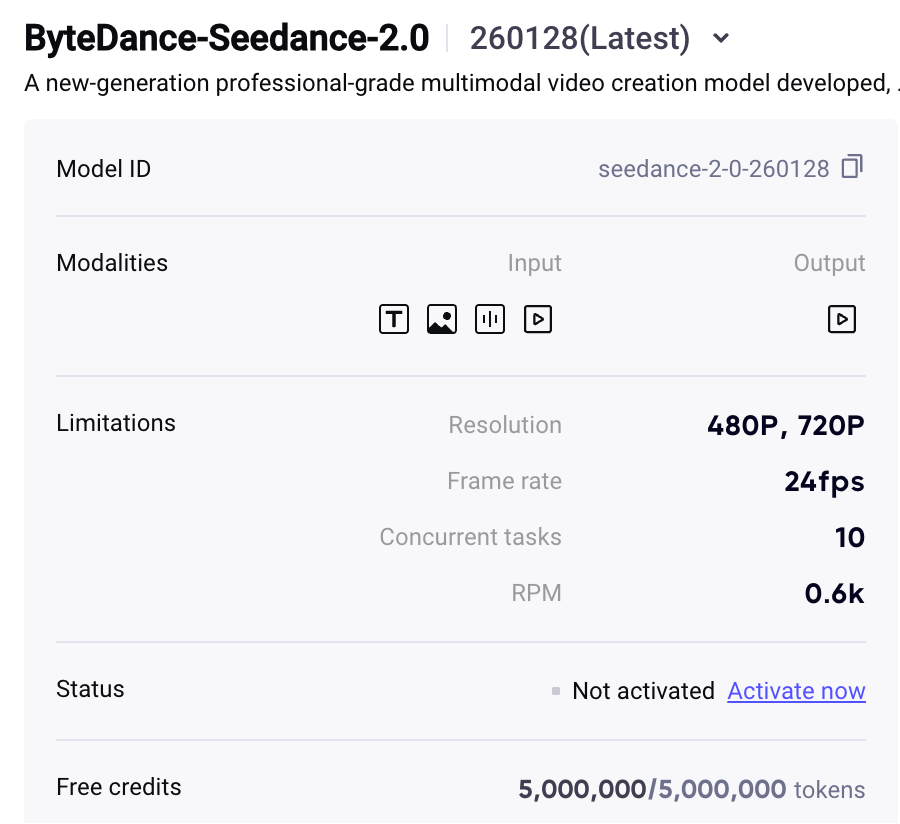Open the truncated model description text

tap(450, 83)
